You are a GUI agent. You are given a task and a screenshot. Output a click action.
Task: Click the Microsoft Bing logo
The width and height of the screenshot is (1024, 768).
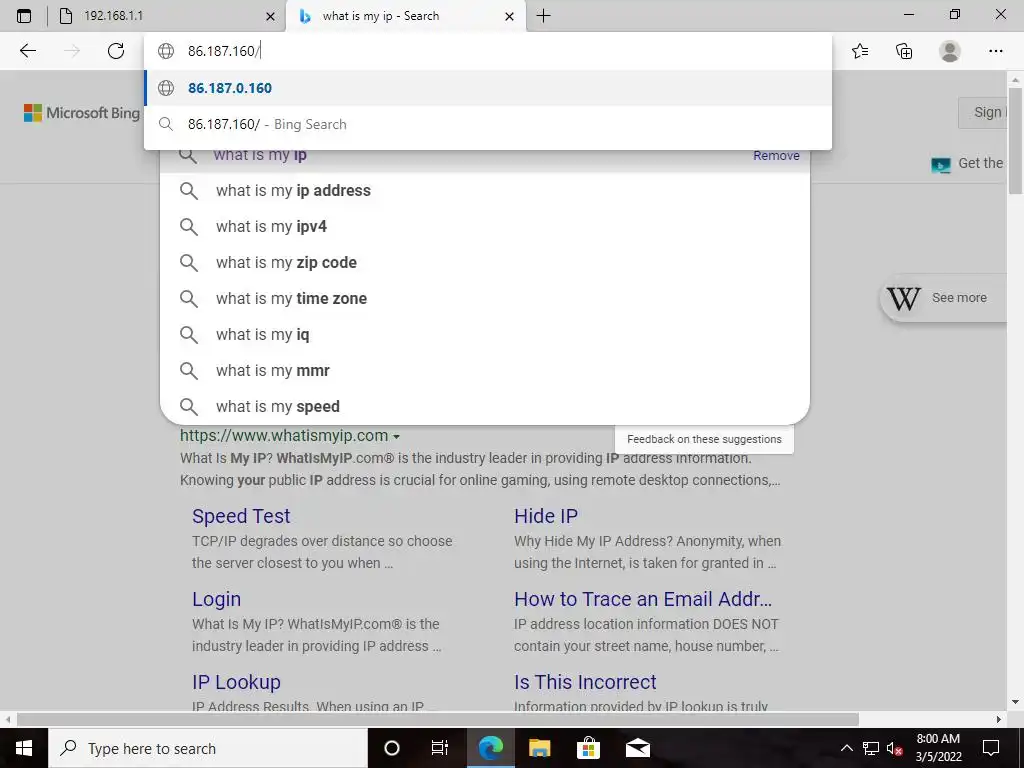[x=82, y=113]
